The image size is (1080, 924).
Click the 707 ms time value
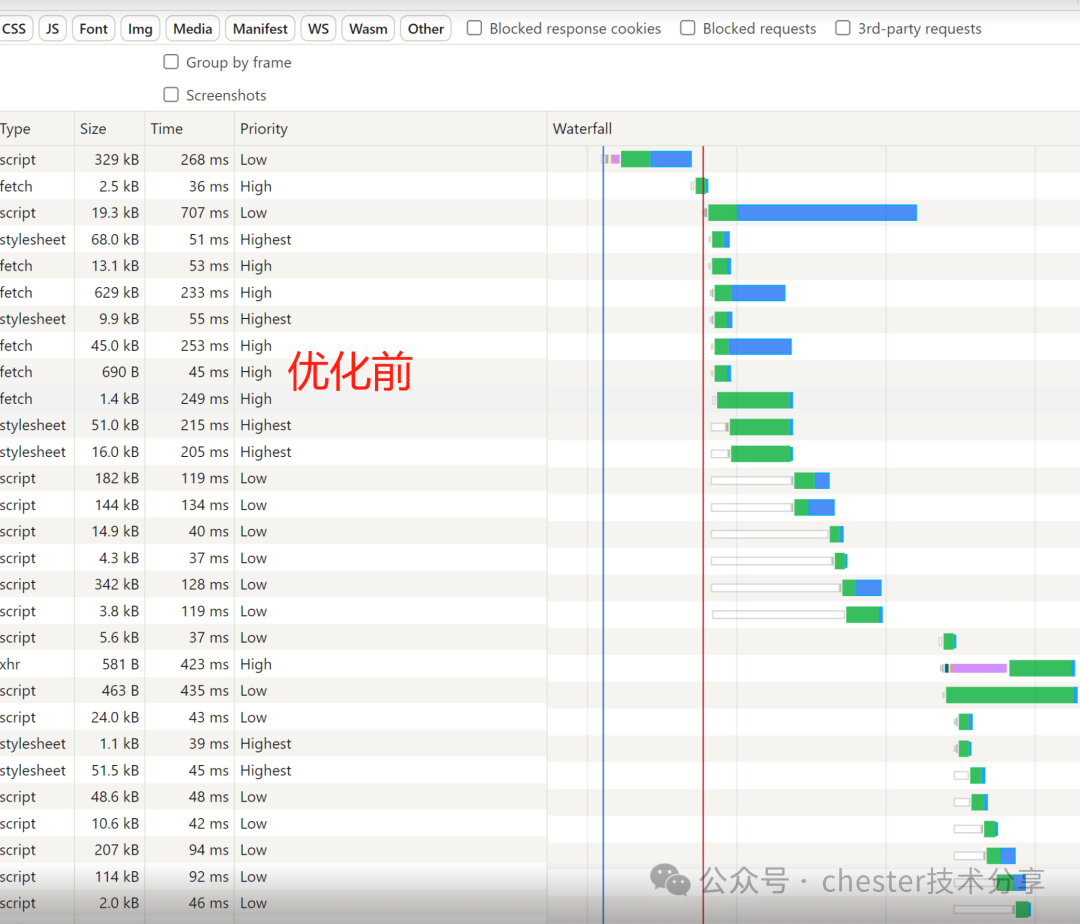pos(205,213)
